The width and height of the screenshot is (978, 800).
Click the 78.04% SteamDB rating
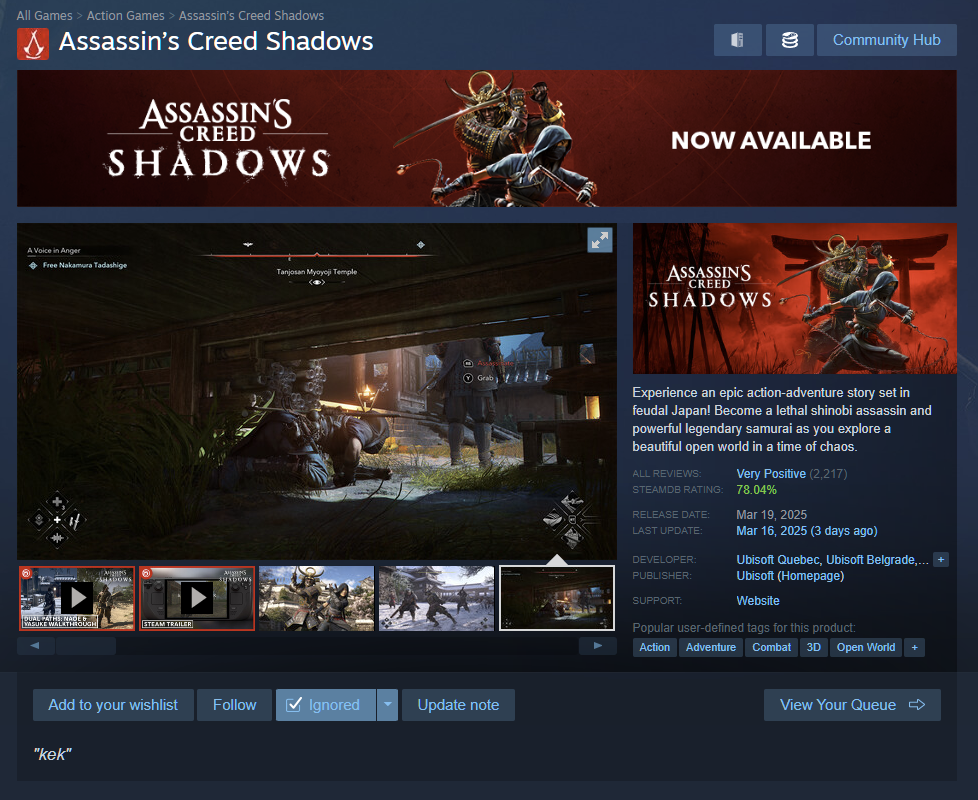coord(757,489)
